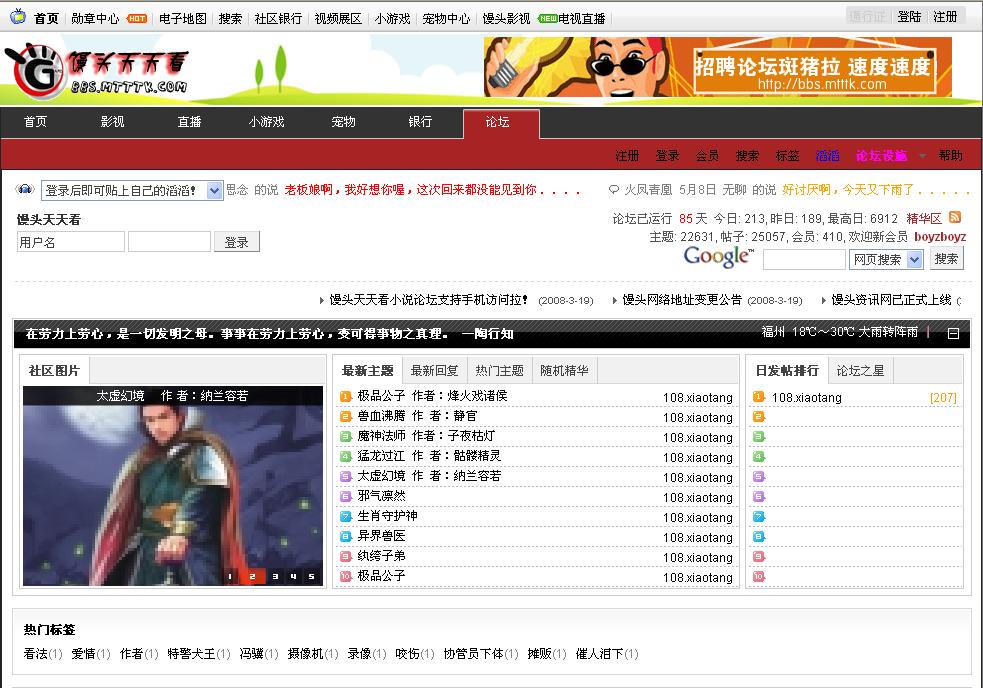Image resolution: width=983 pixels, height=688 pixels.
Task: Switch to the 最新回复 tab
Action: pyautogui.click(x=434, y=371)
